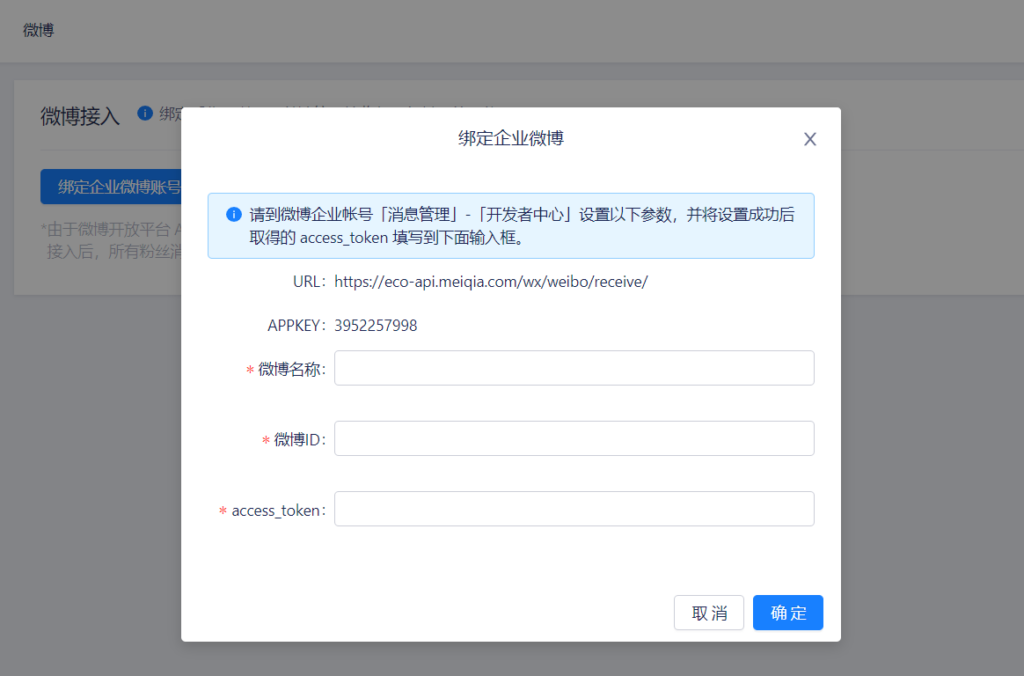Click the 微博接入 heading
Image resolution: width=1024 pixels, height=676 pixels.
click(x=80, y=116)
